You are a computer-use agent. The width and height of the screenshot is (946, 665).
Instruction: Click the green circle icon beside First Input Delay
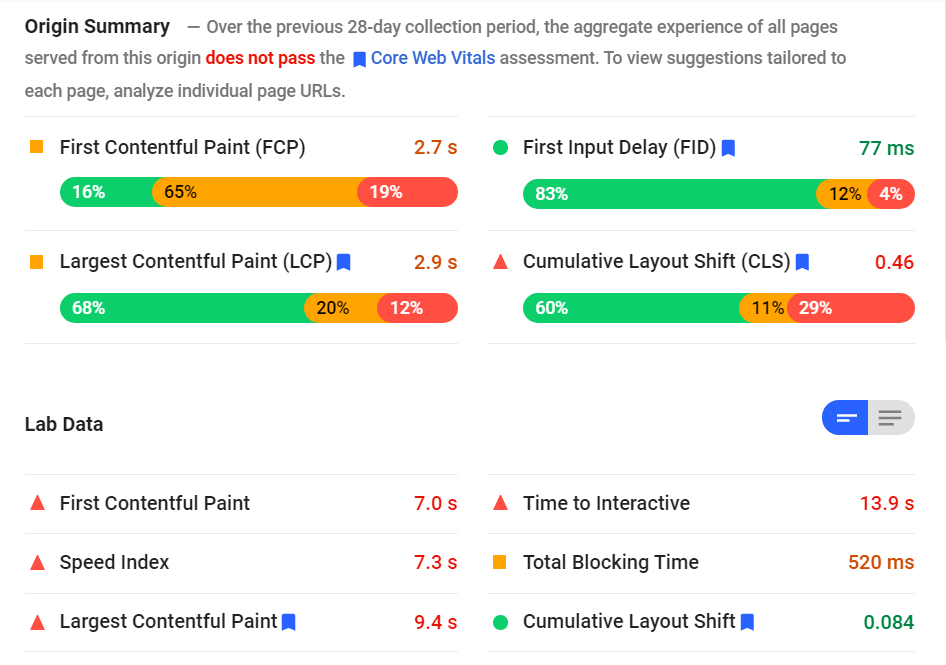point(500,147)
